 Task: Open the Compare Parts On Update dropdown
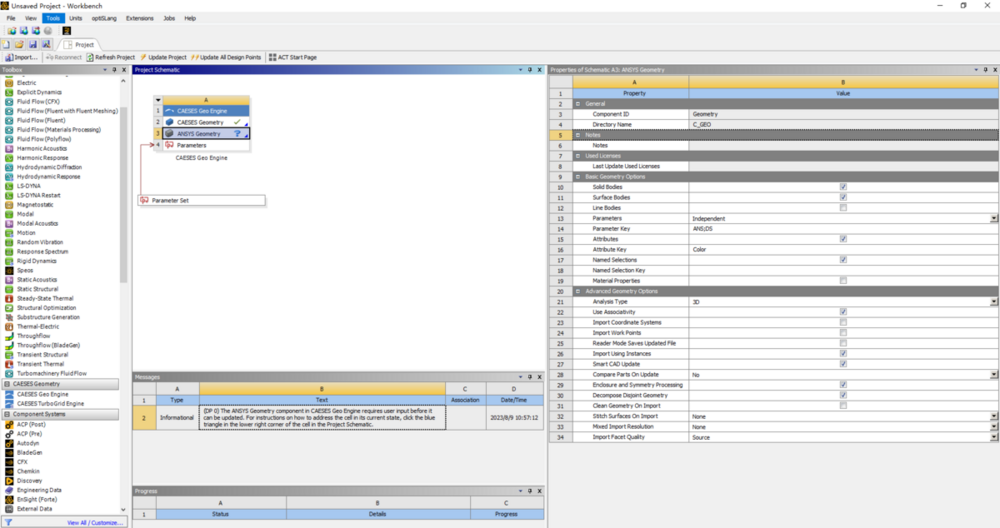pos(994,375)
